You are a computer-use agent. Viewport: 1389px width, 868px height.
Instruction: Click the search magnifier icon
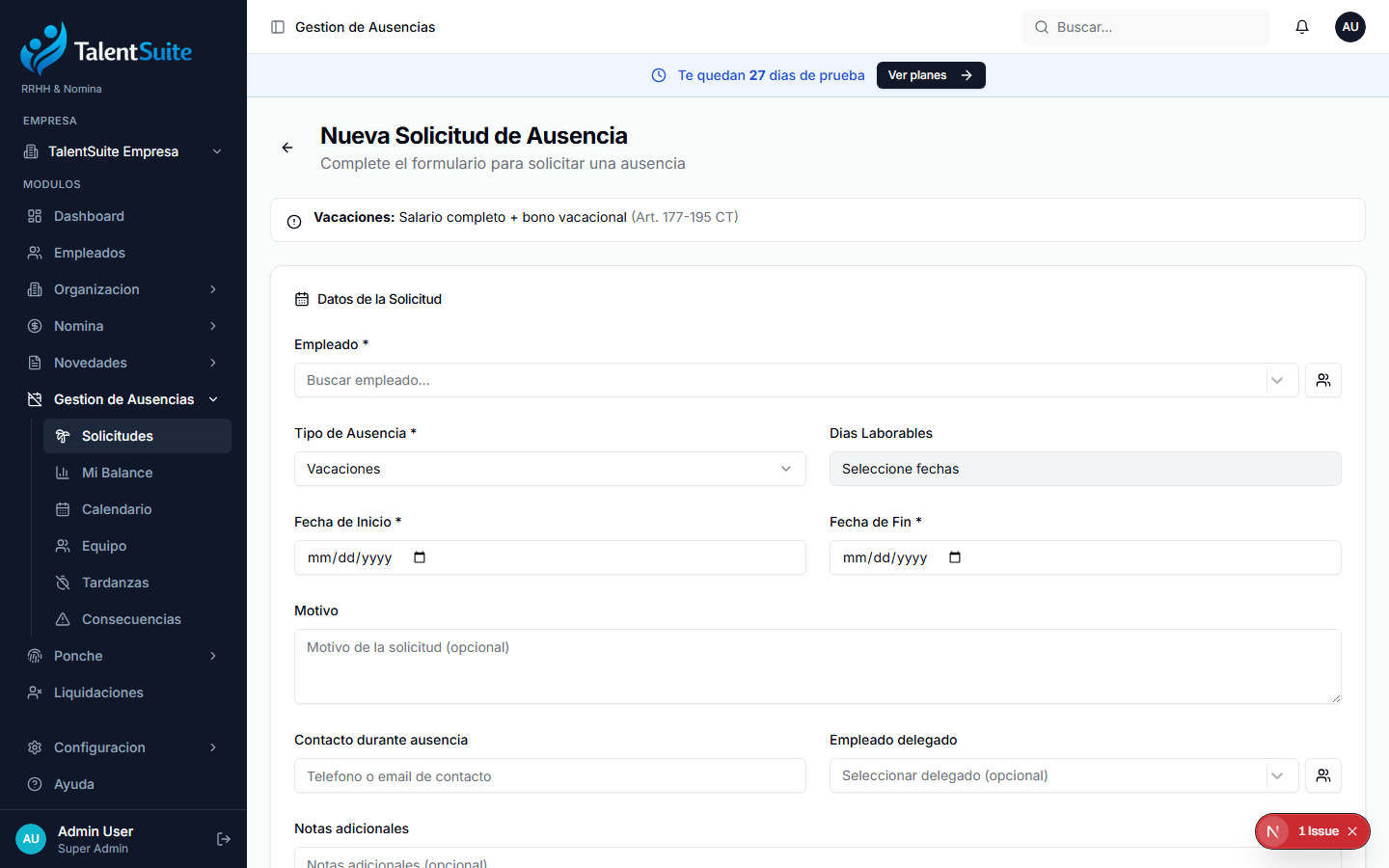pyautogui.click(x=1042, y=27)
